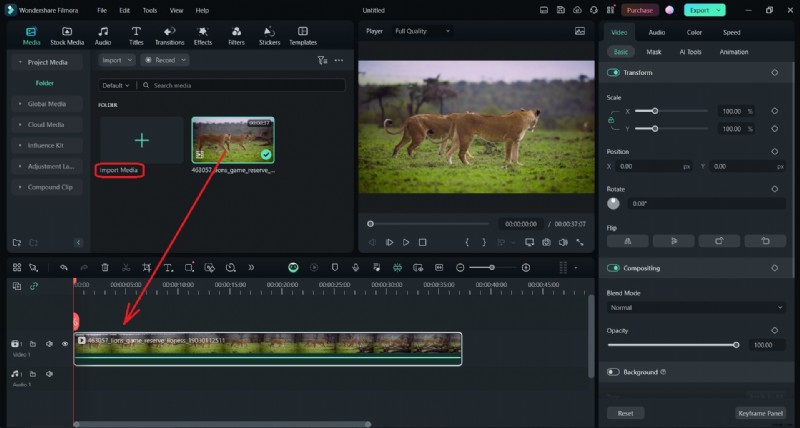Expand the Compound Clip item

tap(46, 187)
